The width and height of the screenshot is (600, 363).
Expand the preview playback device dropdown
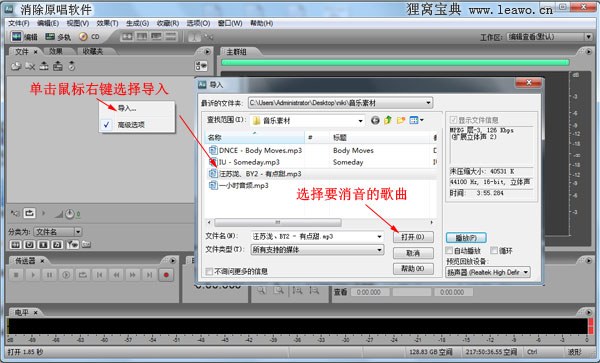click(526, 272)
